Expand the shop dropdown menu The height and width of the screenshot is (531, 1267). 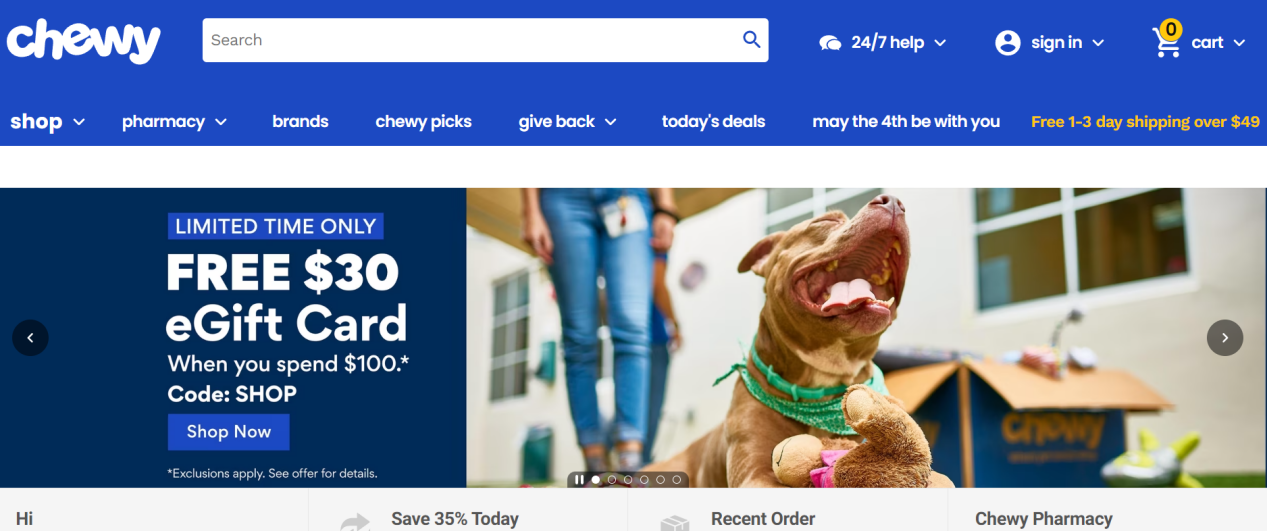coord(48,121)
